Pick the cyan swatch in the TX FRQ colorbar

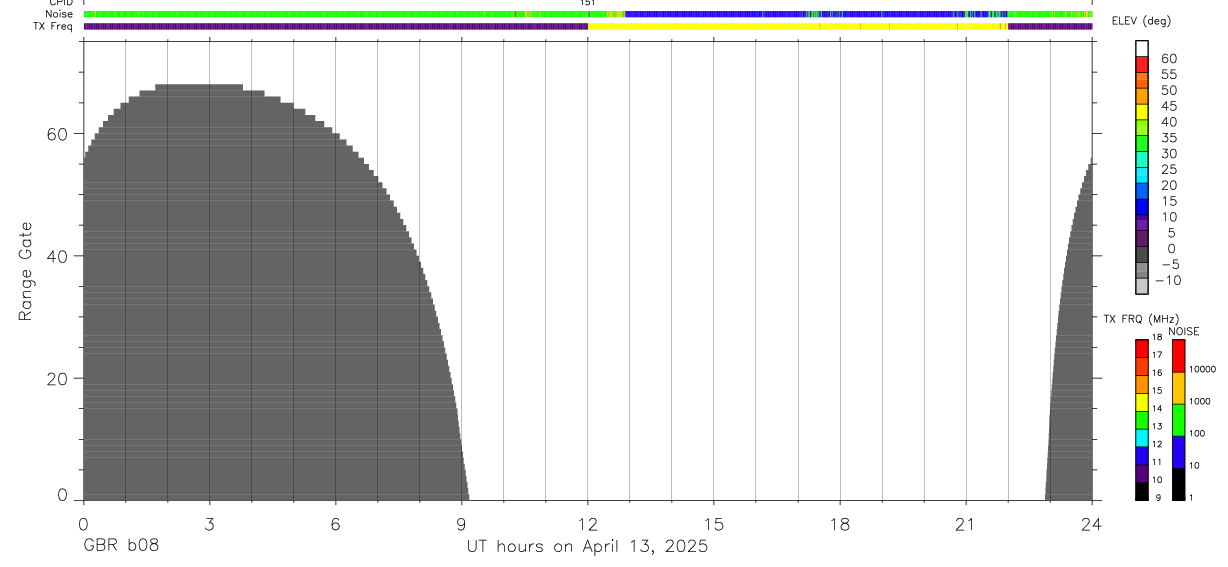point(1142,437)
